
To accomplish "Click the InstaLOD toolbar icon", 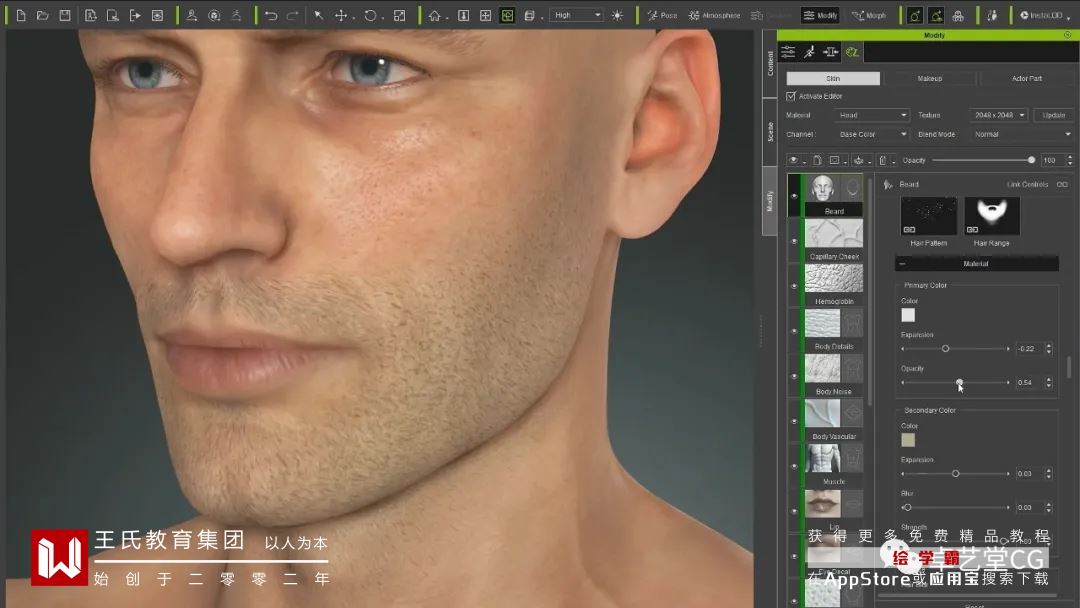I will (x=1042, y=15).
